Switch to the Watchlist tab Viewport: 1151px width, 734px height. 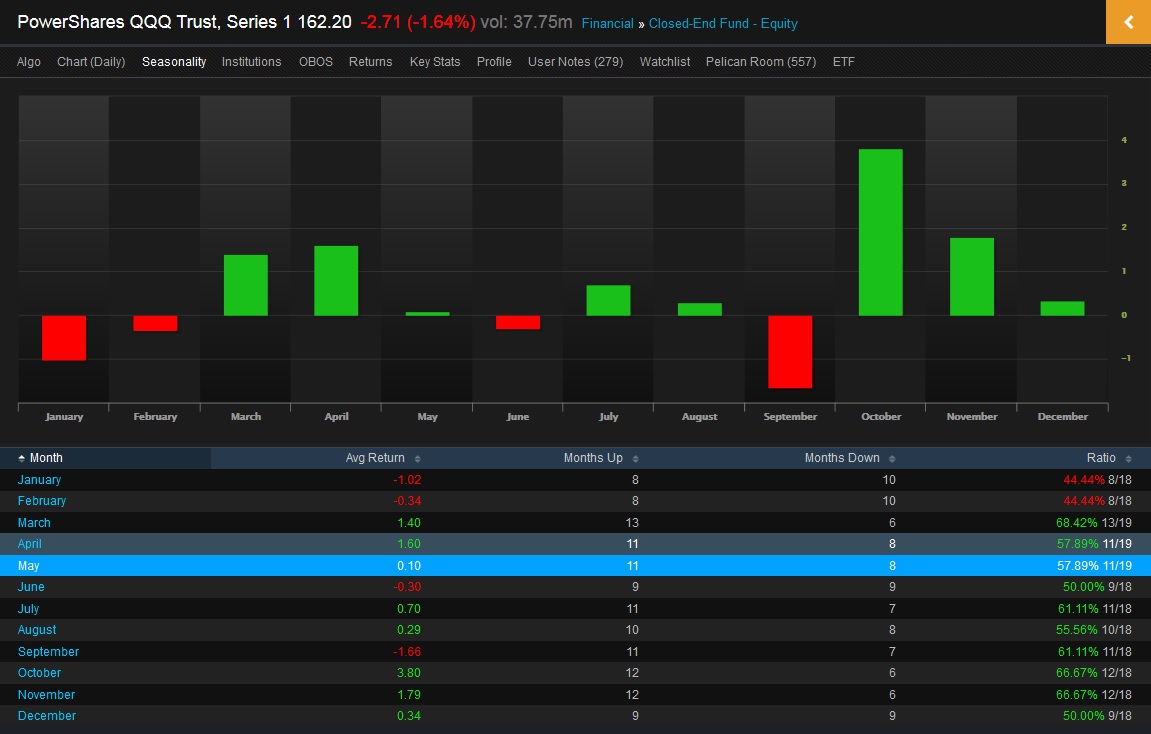(665, 62)
